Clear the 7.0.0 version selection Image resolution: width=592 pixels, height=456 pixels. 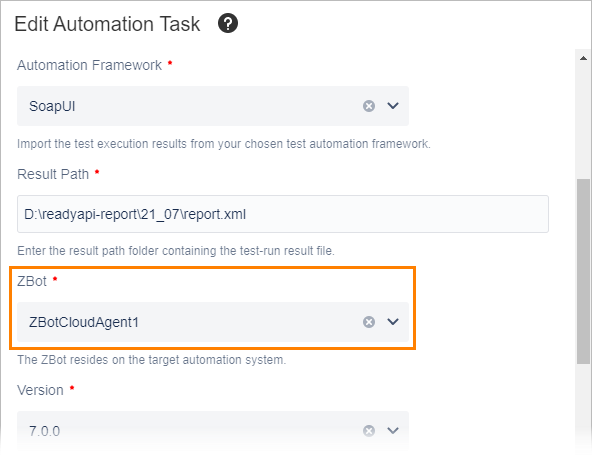(369, 431)
